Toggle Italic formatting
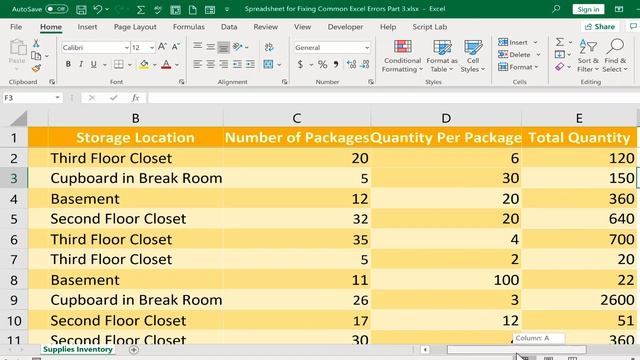 click(x=81, y=64)
